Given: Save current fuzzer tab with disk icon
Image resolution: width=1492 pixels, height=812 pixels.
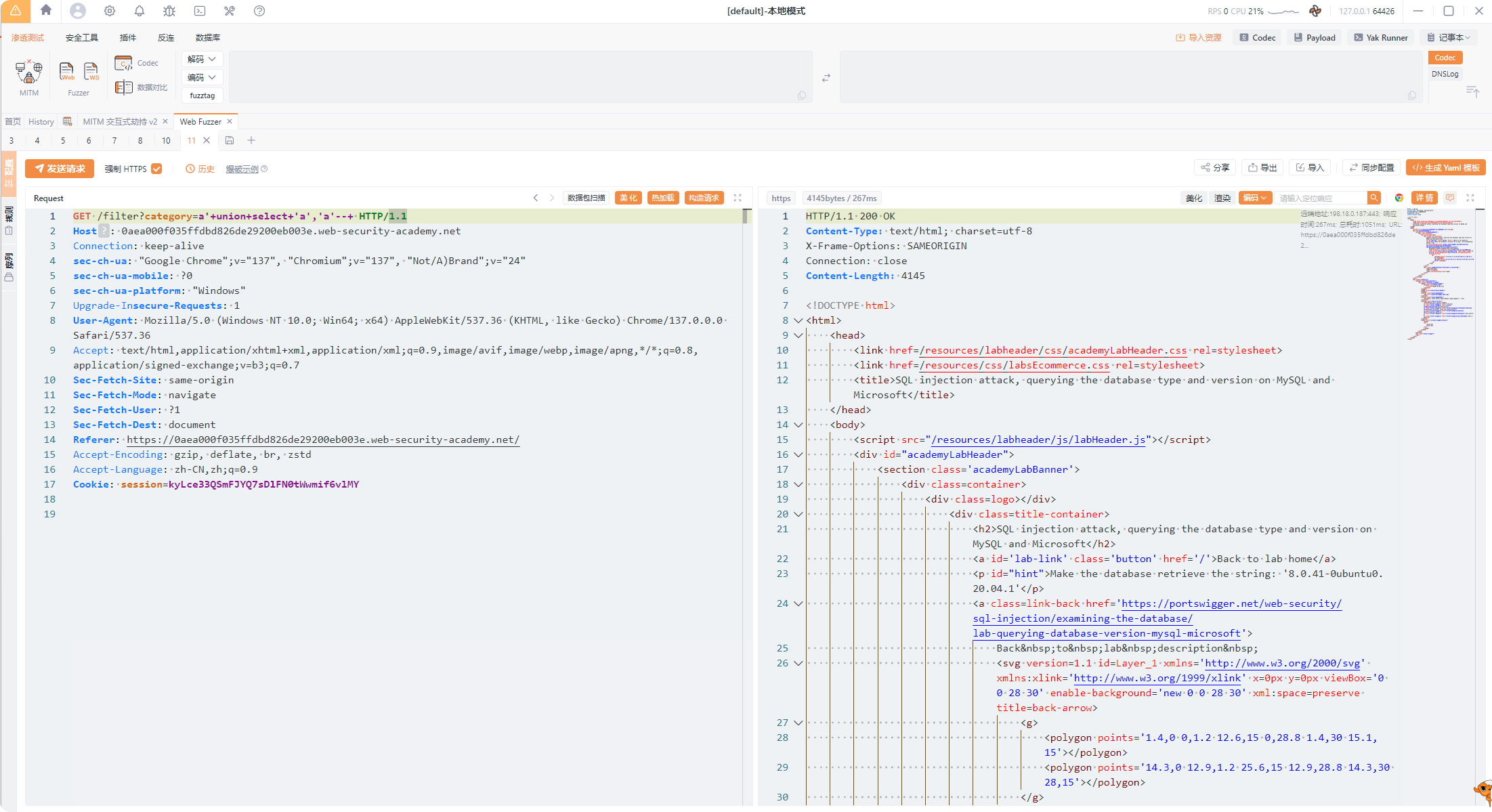Looking at the screenshot, I should [230, 140].
